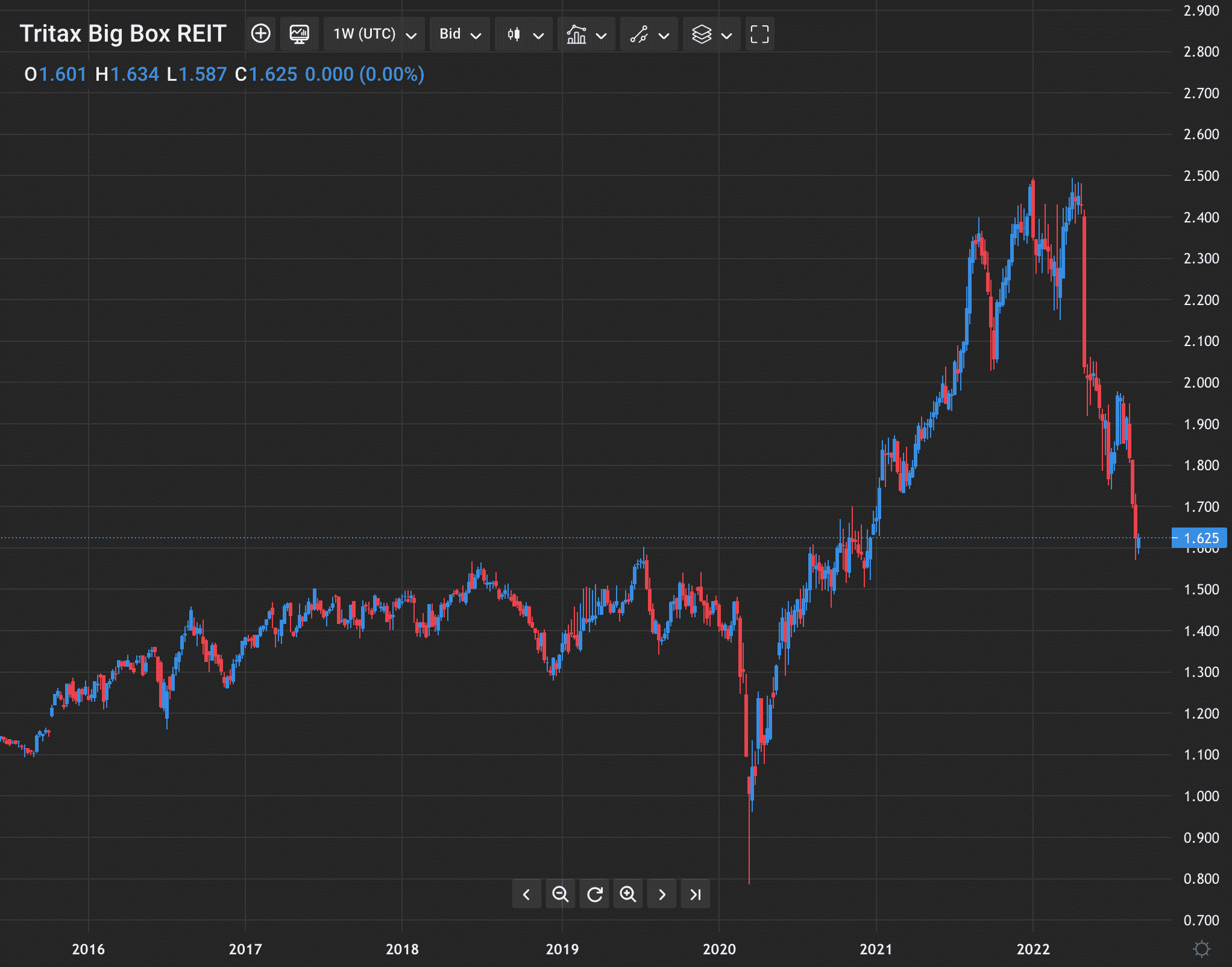The width and height of the screenshot is (1232, 967).
Task: Reset the chart view with refresh button
Action: (594, 894)
